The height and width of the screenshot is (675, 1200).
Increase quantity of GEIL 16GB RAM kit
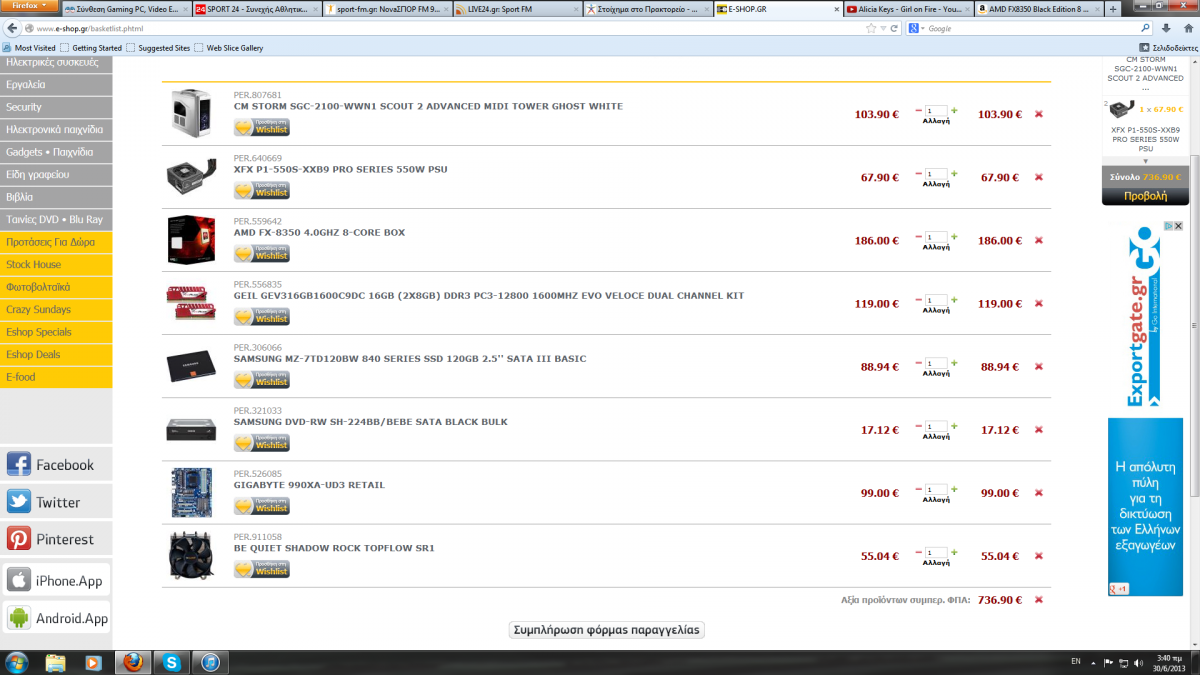(x=954, y=300)
